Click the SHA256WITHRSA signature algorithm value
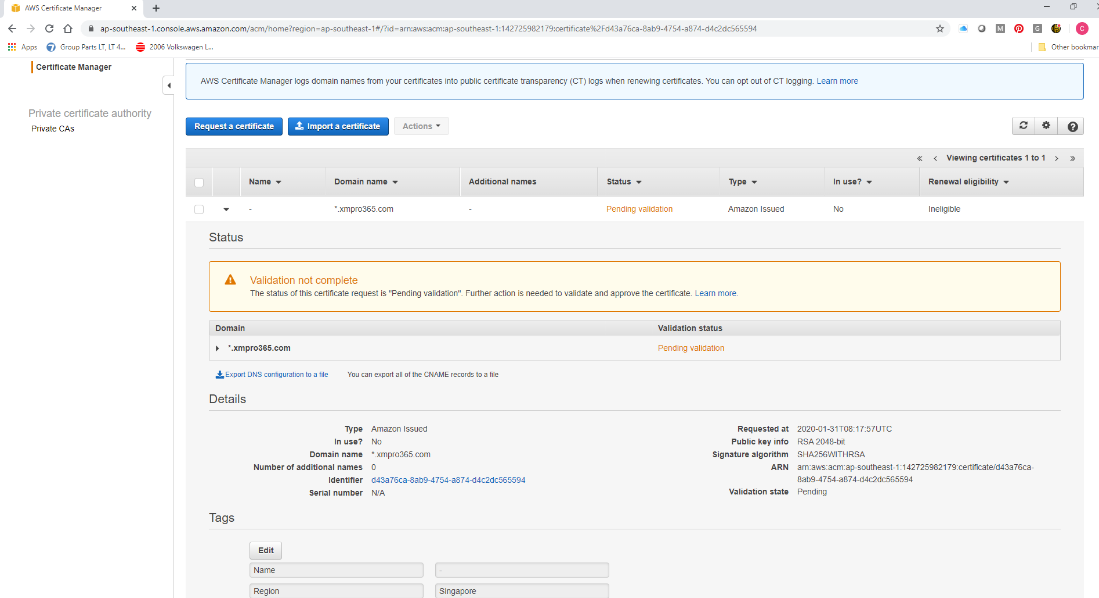This screenshot has height=598, width=1099. [831, 454]
